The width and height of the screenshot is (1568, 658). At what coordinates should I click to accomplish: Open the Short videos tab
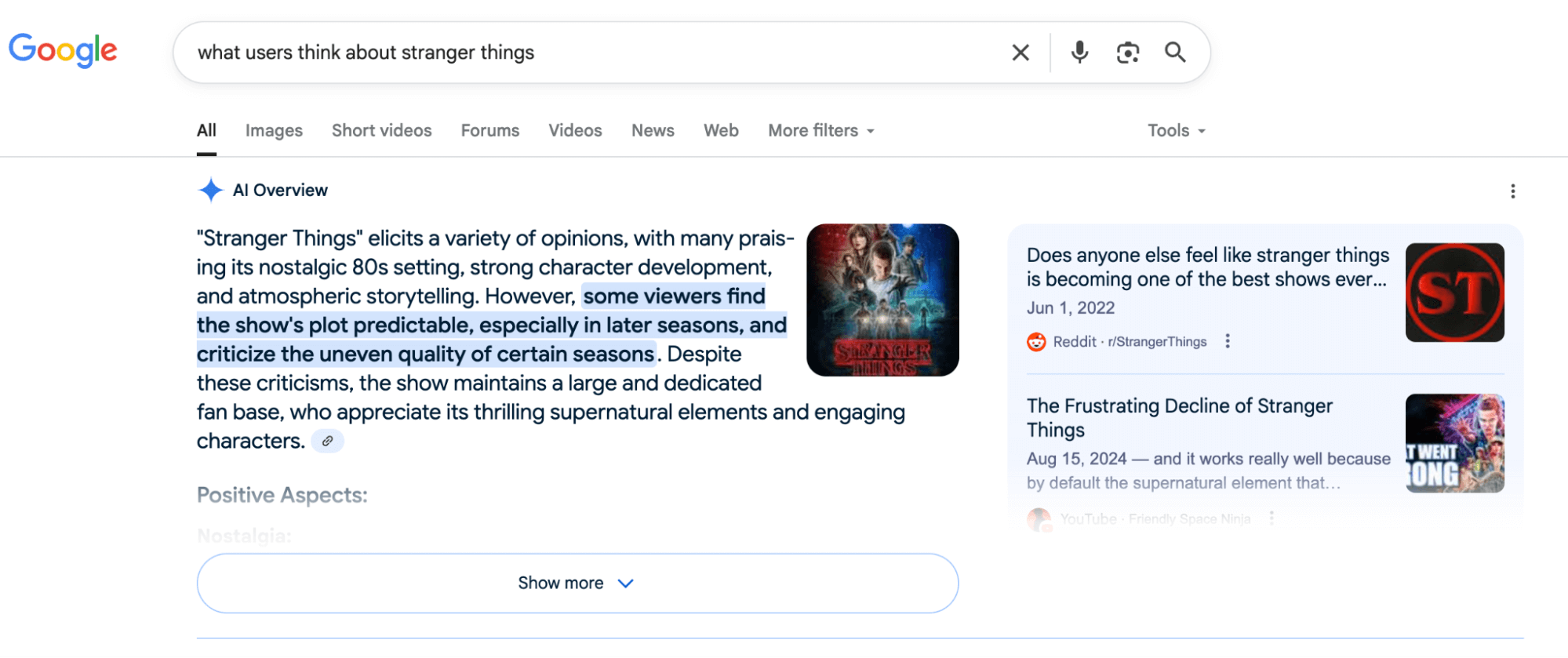click(381, 131)
